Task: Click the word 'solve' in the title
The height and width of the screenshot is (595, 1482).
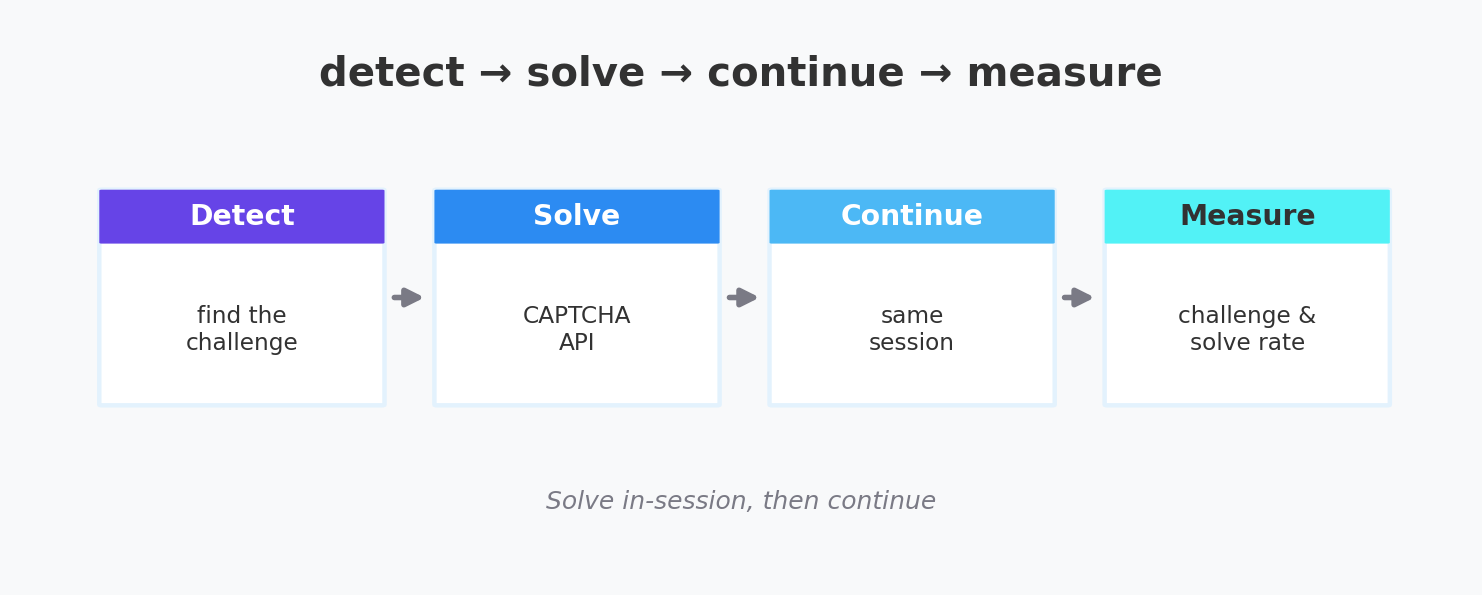Action: [x=586, y=74]
